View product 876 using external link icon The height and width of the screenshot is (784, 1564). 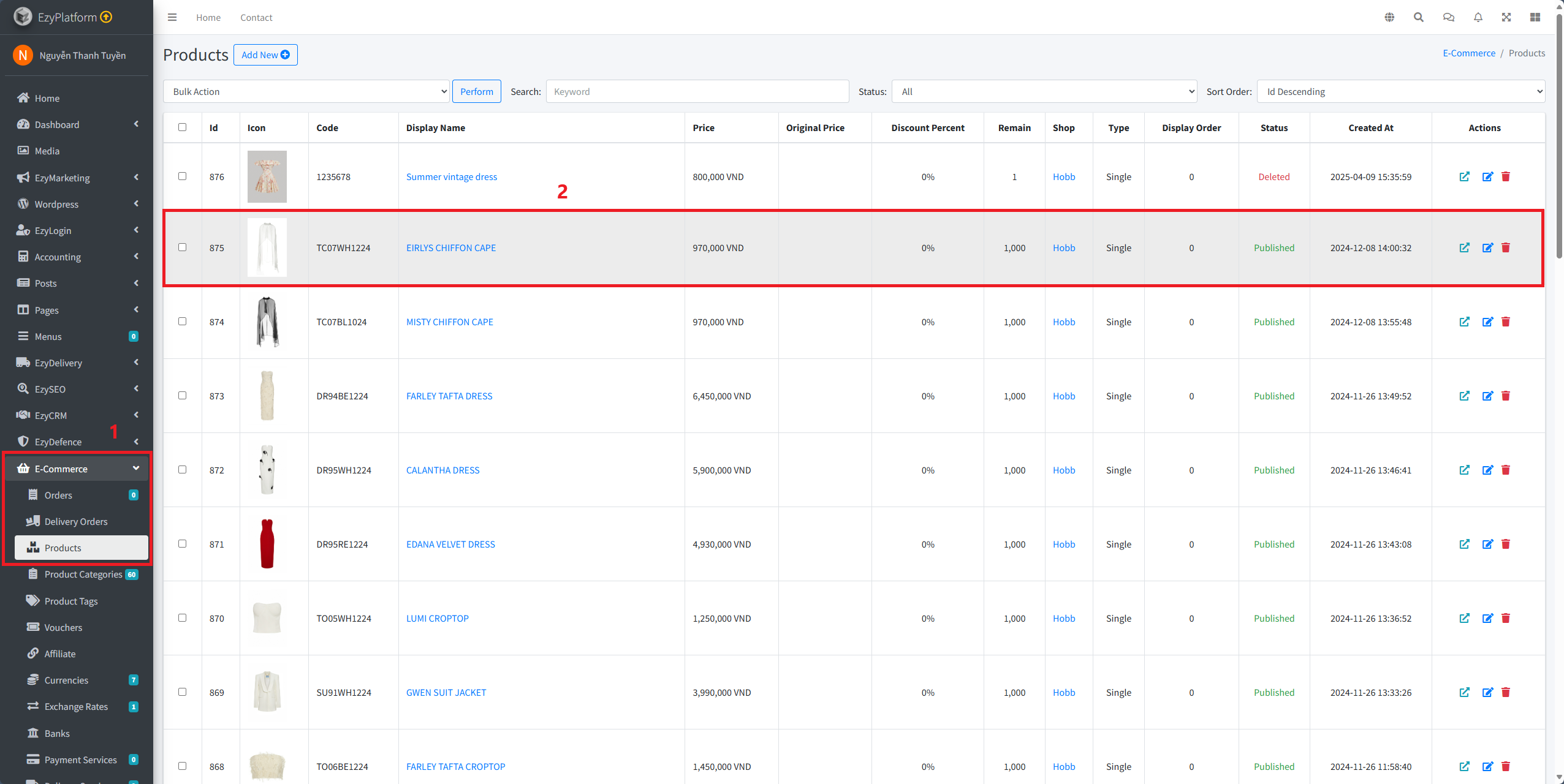point(1465,176)
